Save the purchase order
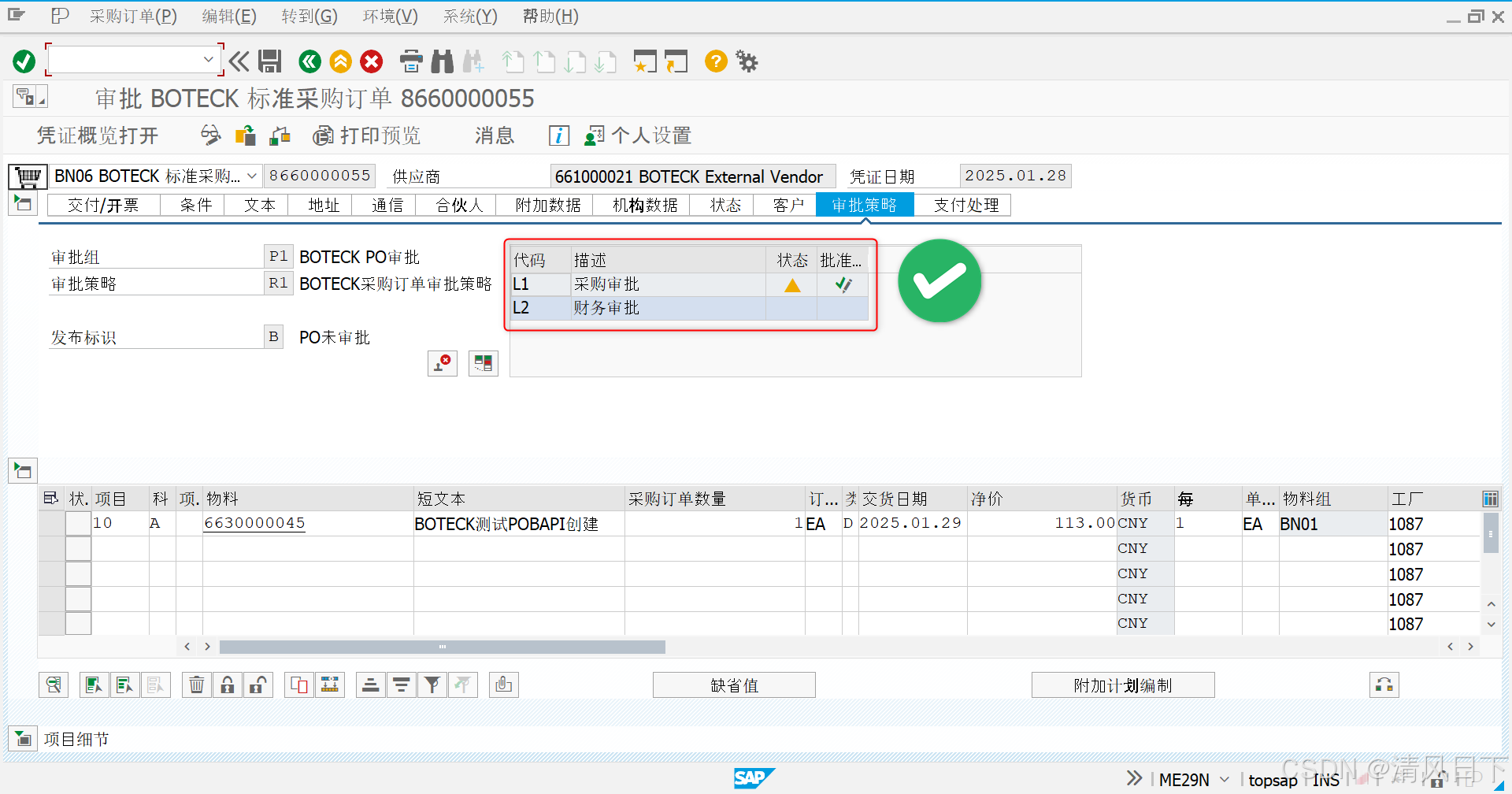This screenshot has height=794, width=1512. (270, 61)
